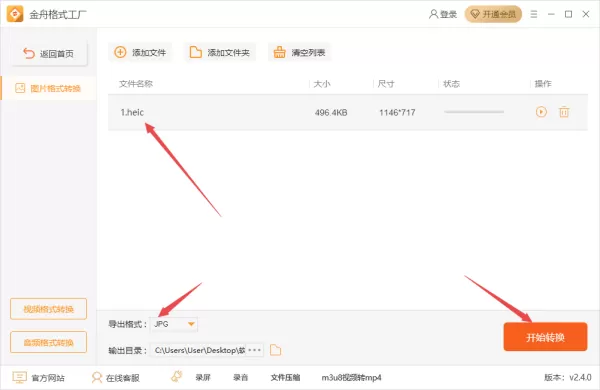Image resolution: width=600 pixels, height=390 pixels.
Task: Open 在线客服 online support
Action: [x=116, y=378]
